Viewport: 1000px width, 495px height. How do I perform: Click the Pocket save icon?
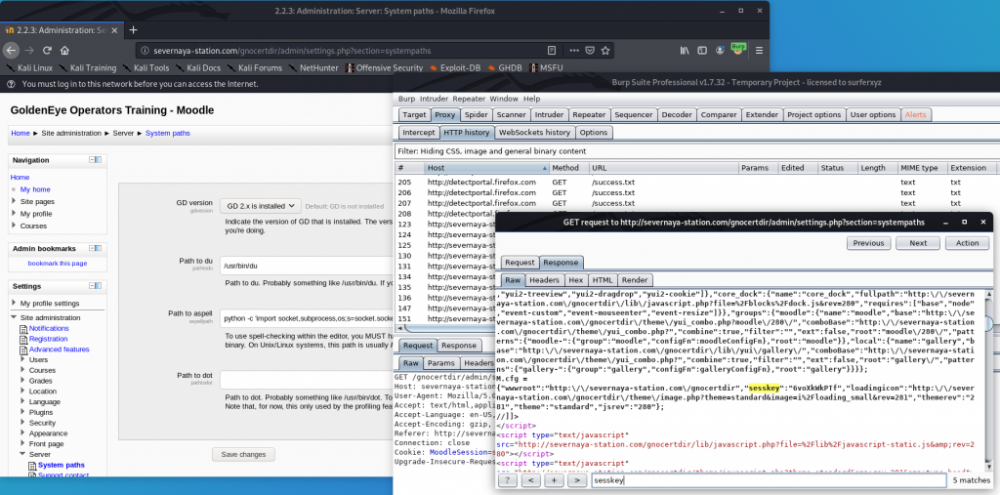(x=591, y=50)
